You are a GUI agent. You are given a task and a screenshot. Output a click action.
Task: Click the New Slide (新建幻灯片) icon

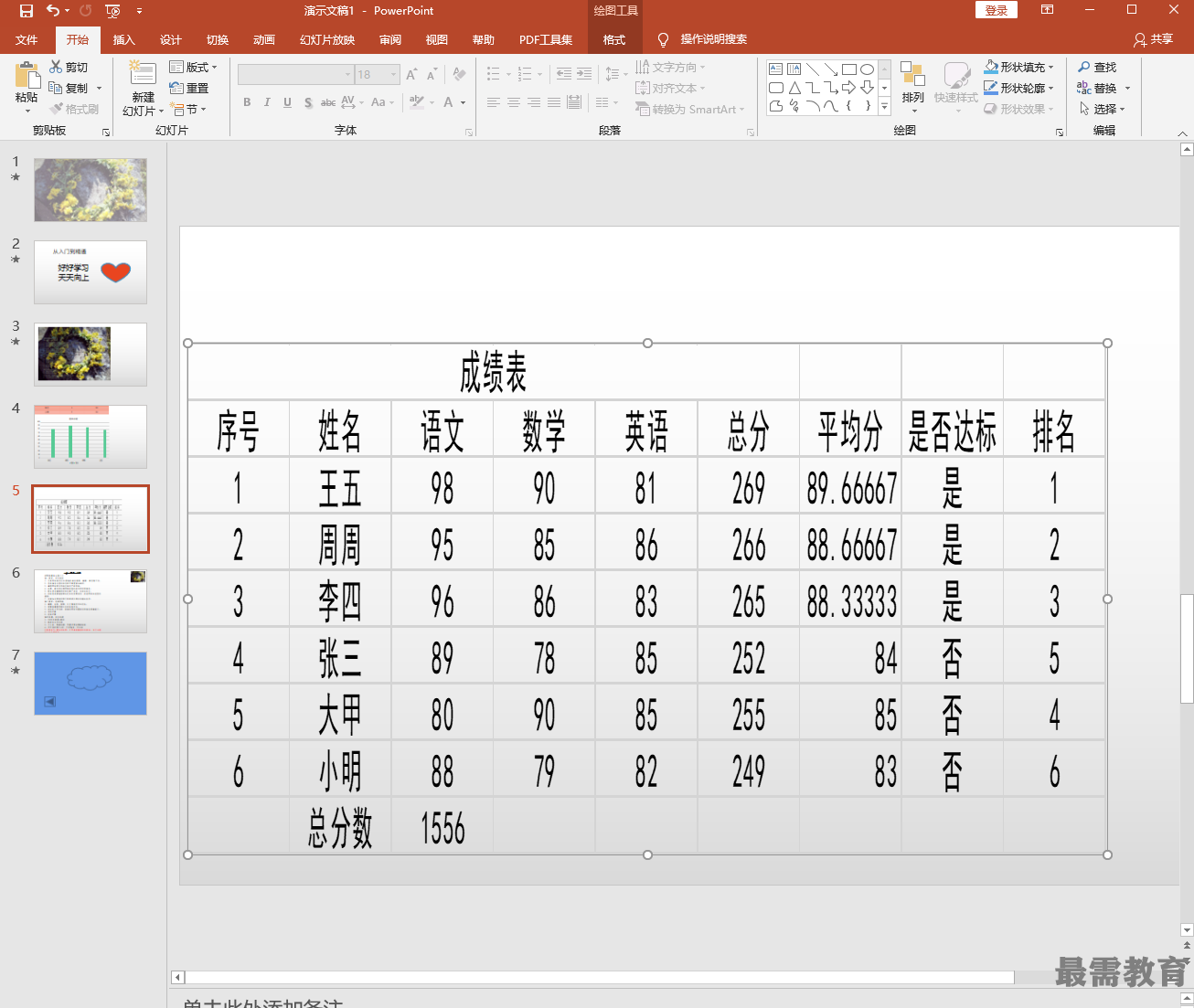click(x=143, y=75)
